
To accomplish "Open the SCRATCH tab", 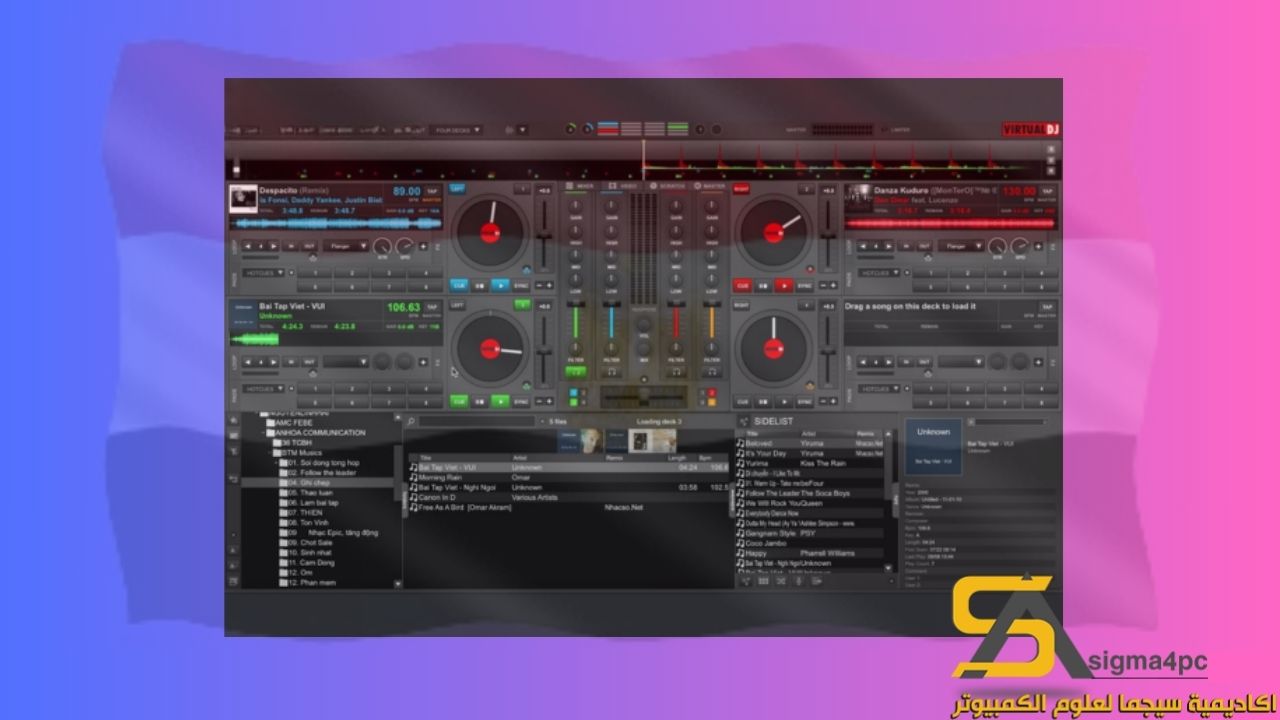I will point(668,186).
